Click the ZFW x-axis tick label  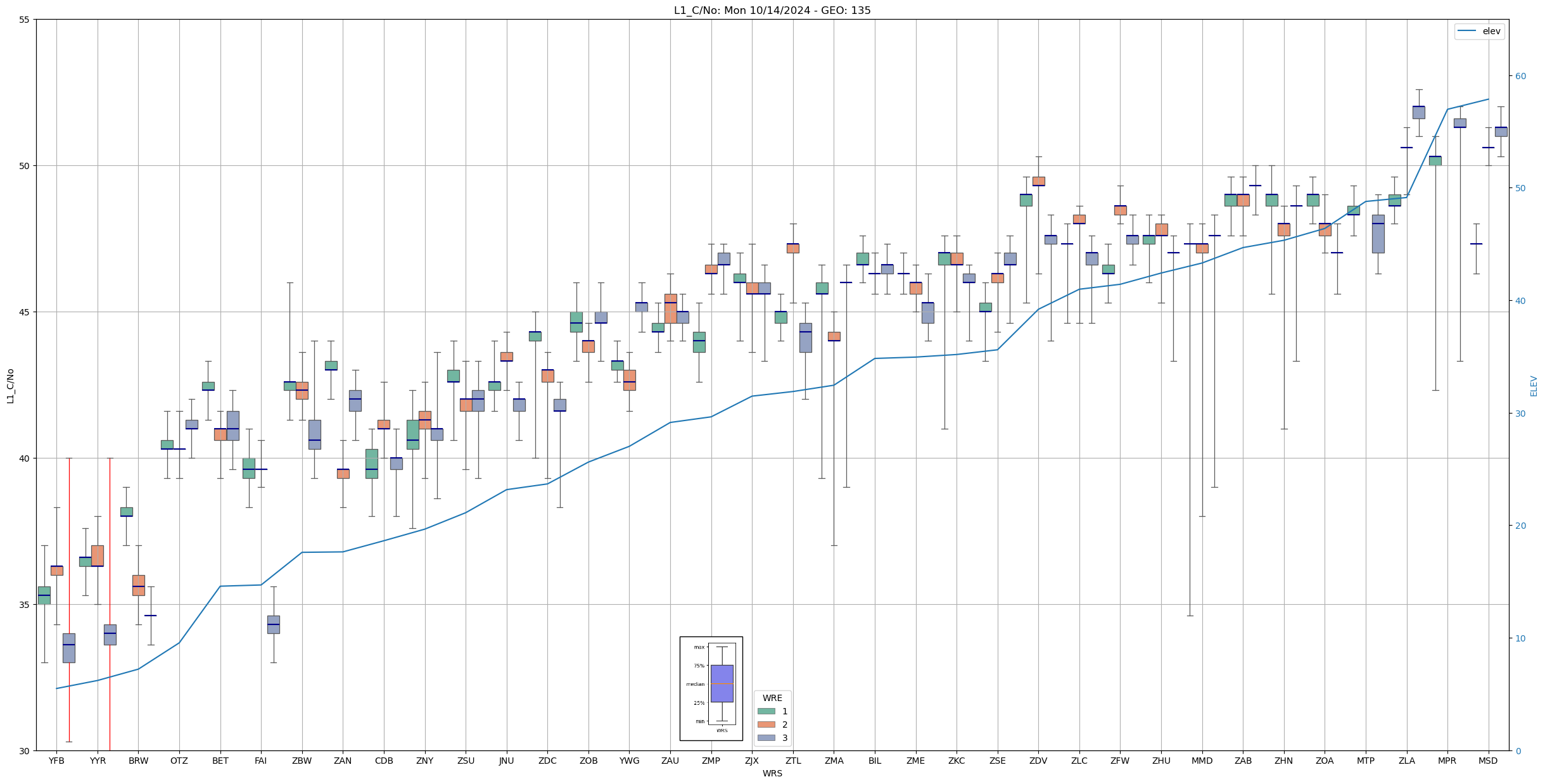(x=1120, y=761)
